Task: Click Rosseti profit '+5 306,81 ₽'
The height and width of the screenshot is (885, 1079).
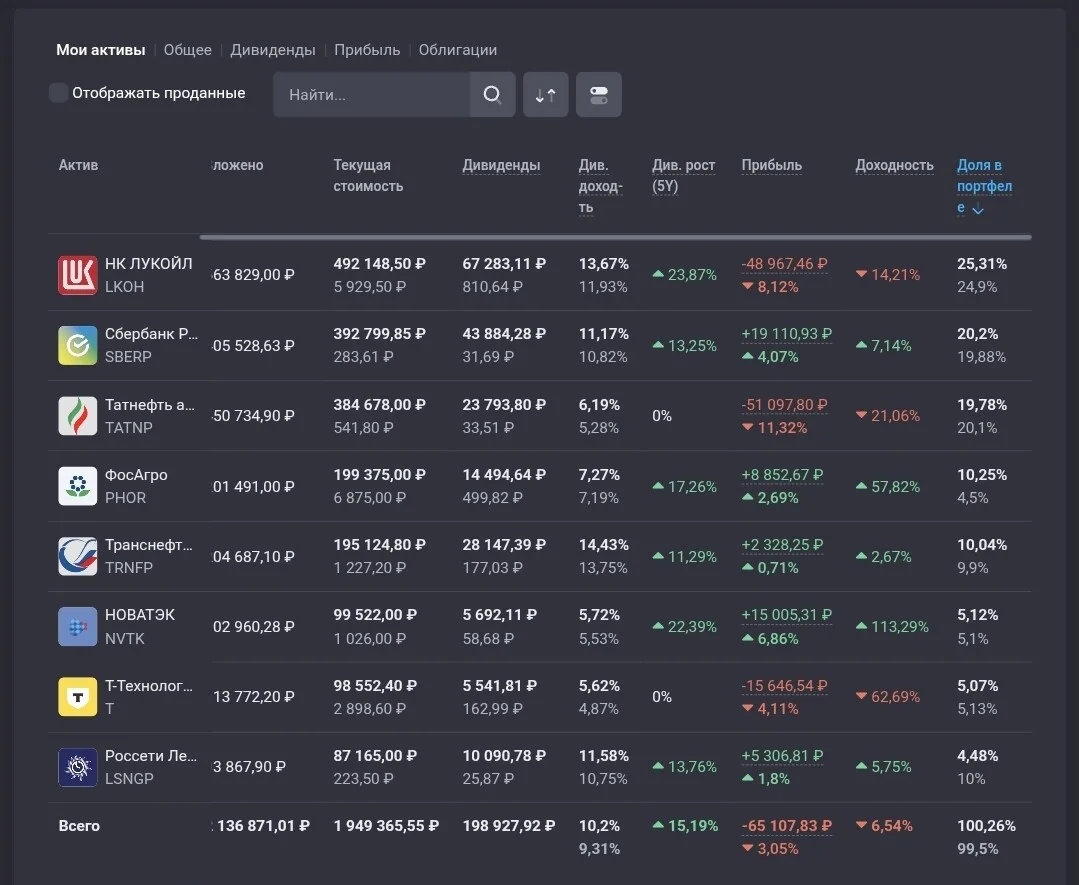Action: click(x=782, y=756)
